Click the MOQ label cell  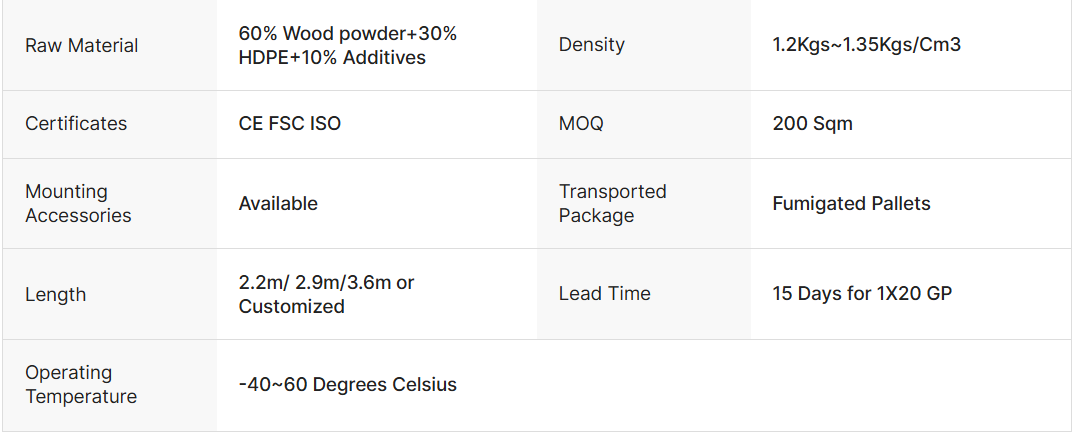pyautogui.click(x=581, y=124)
